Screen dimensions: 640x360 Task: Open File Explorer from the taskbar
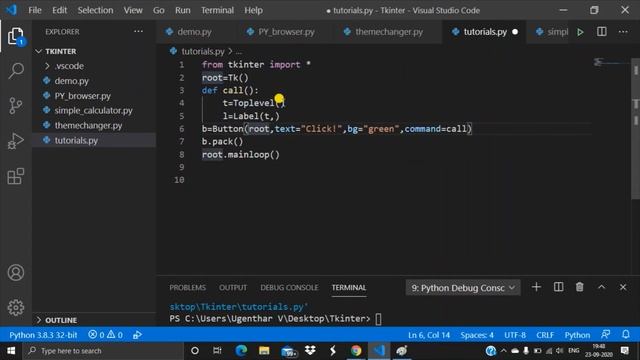pyautogui.click(x=264, y=351)
